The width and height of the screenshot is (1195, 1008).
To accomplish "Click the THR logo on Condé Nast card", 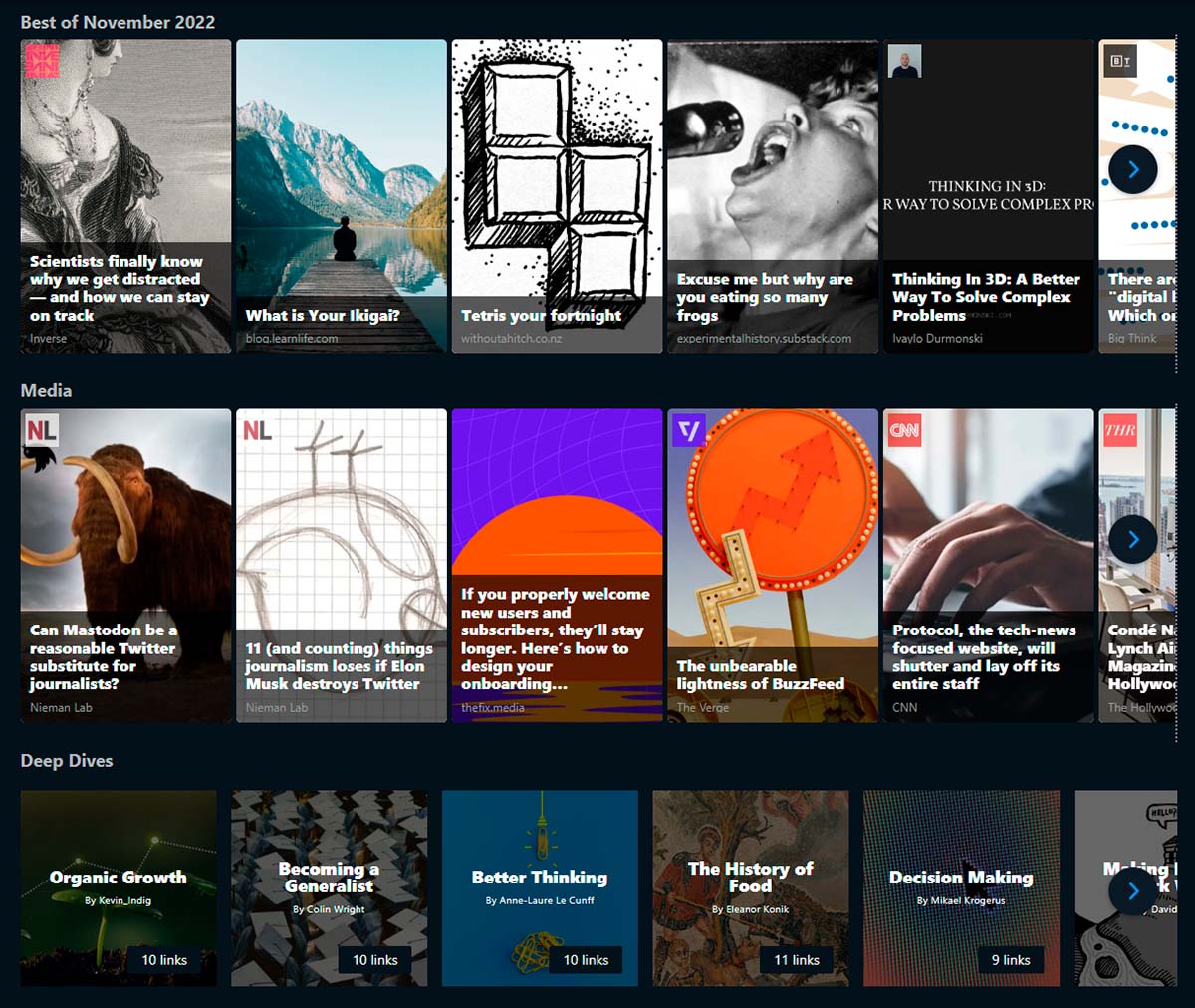I will pyautogui.click(x=1120, y=430).
